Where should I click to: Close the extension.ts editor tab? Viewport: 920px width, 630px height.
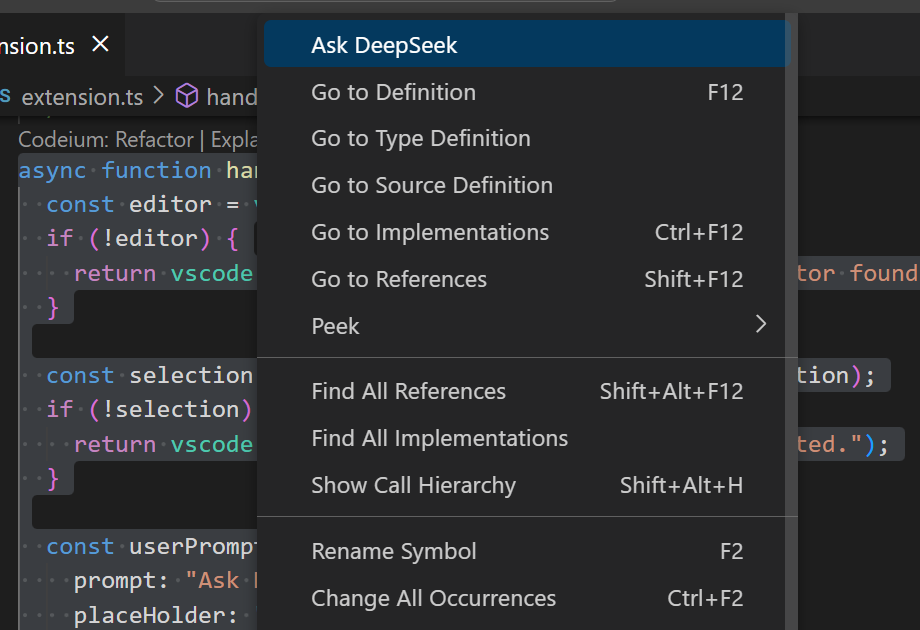(100, 45)
